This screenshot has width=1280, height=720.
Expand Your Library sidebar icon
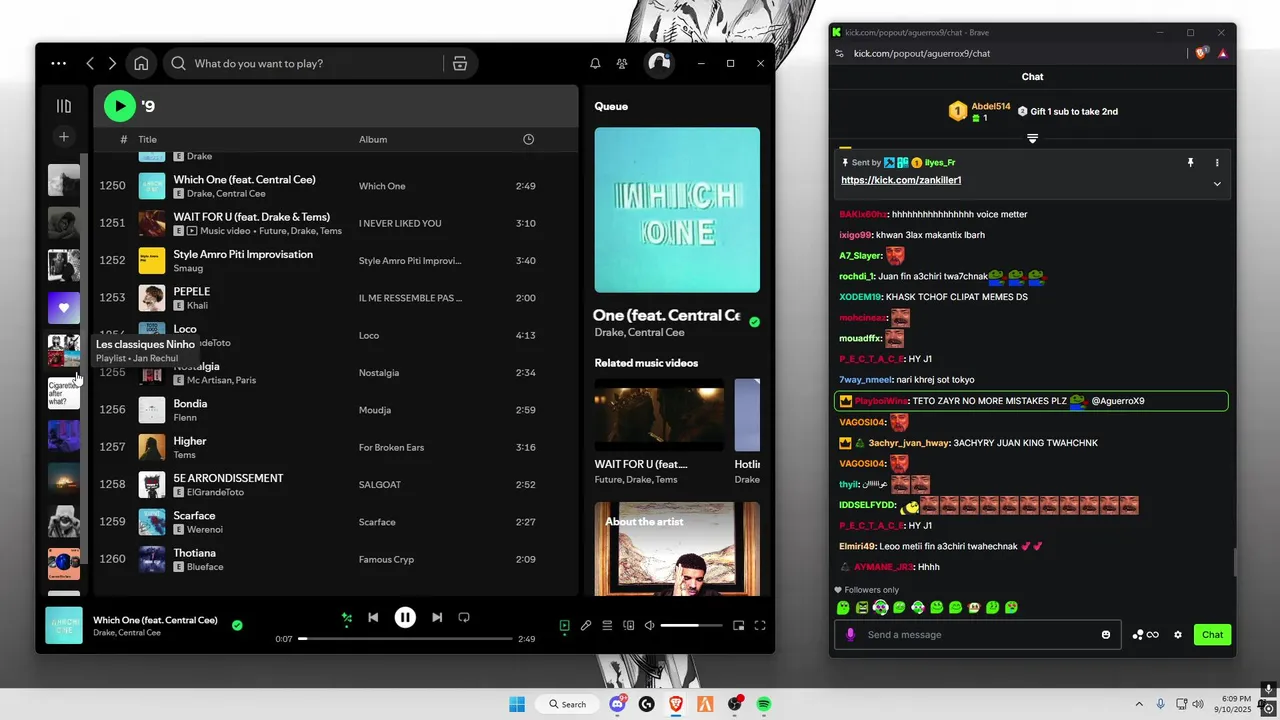coord(64,106)
